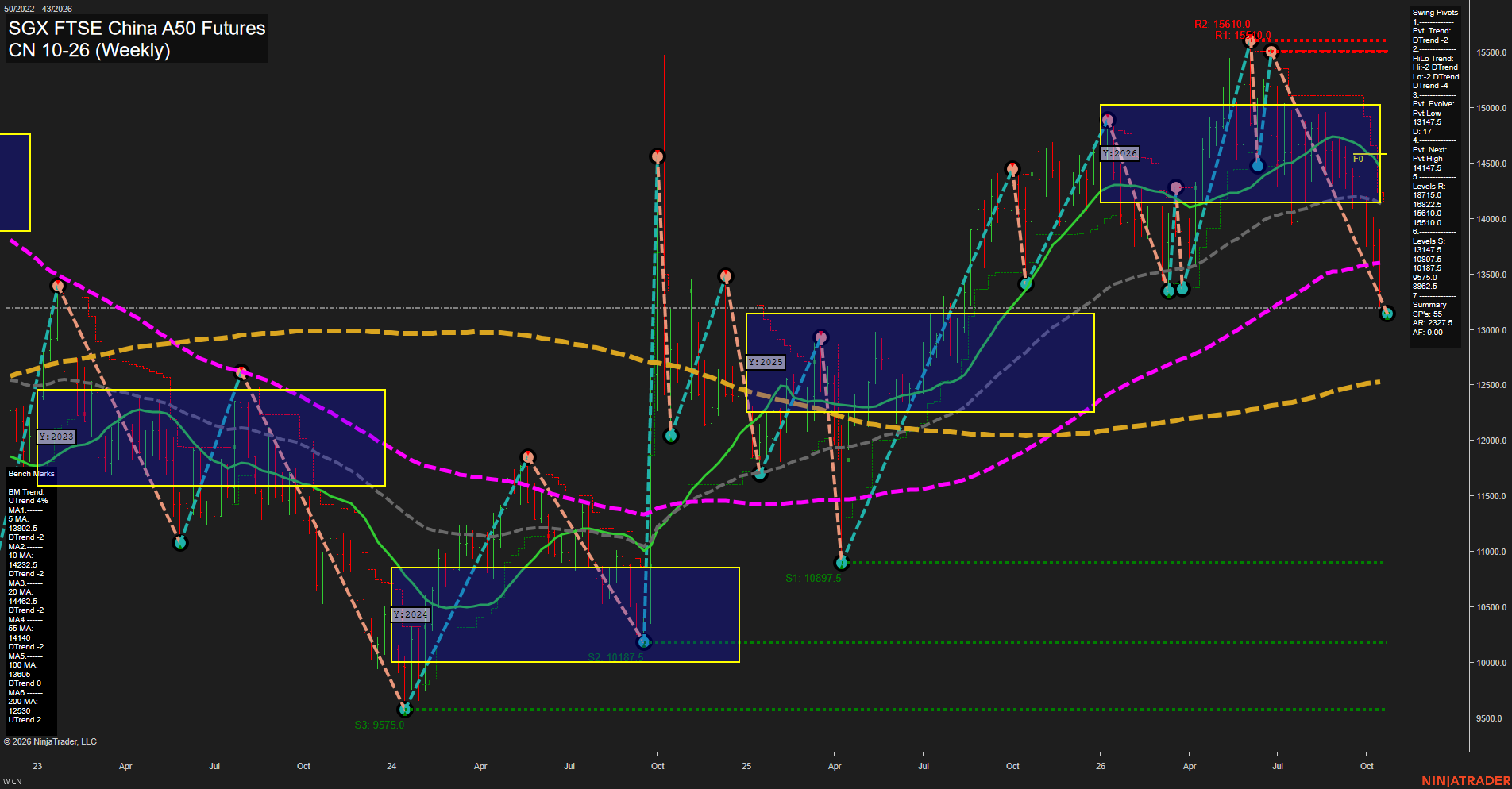
Task: Click the Y:2023 yearly range label
Action: click(x=56, y=437)
